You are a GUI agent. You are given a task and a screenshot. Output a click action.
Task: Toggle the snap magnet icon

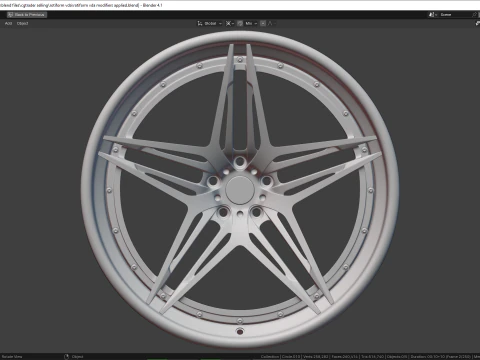(240, 23)
